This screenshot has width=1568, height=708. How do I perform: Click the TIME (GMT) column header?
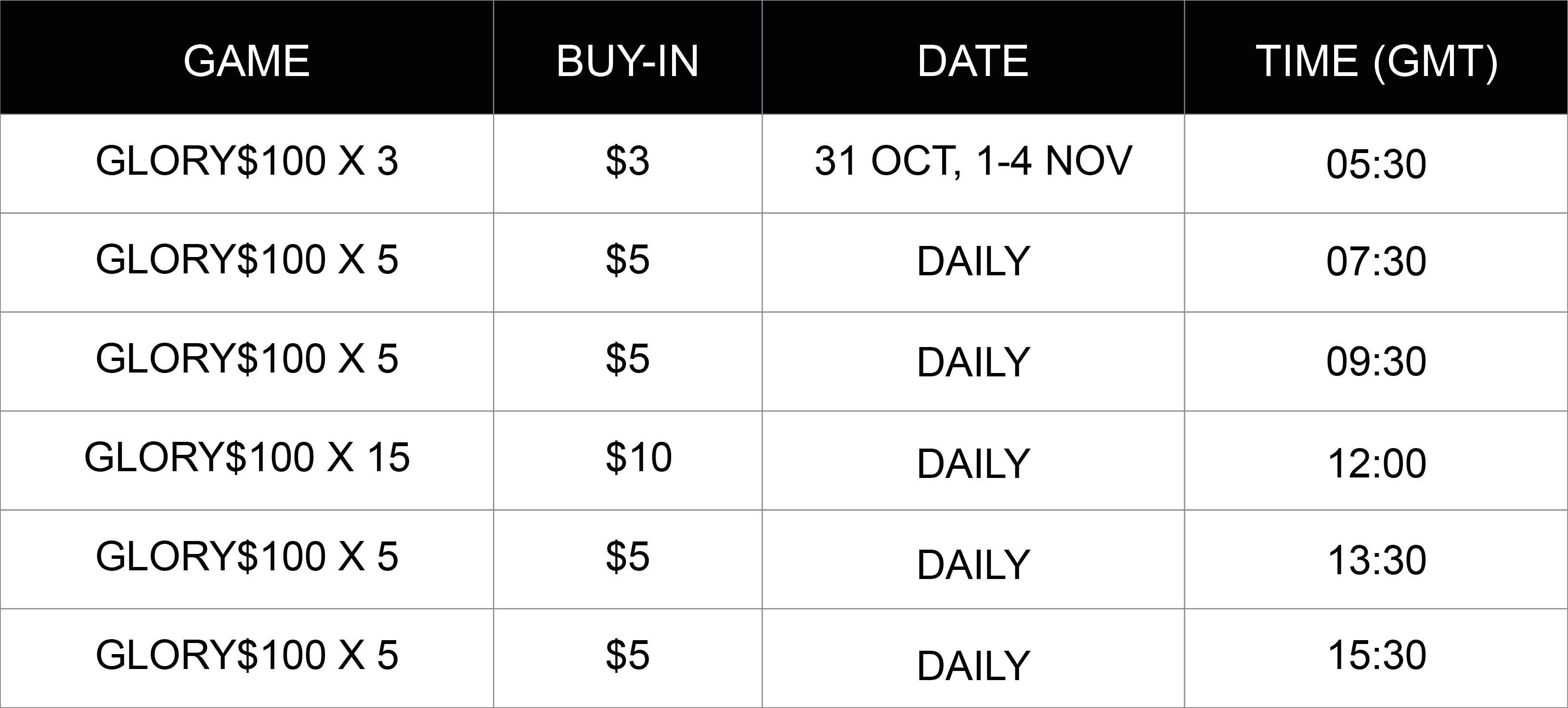(x=1375, y=57)
